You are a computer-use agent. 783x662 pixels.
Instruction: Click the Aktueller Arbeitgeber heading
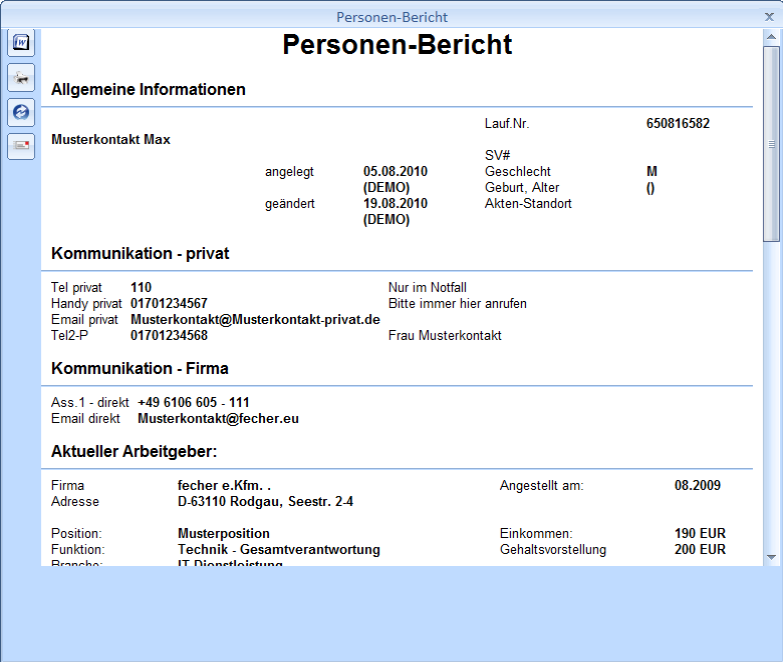coord(134,452)
